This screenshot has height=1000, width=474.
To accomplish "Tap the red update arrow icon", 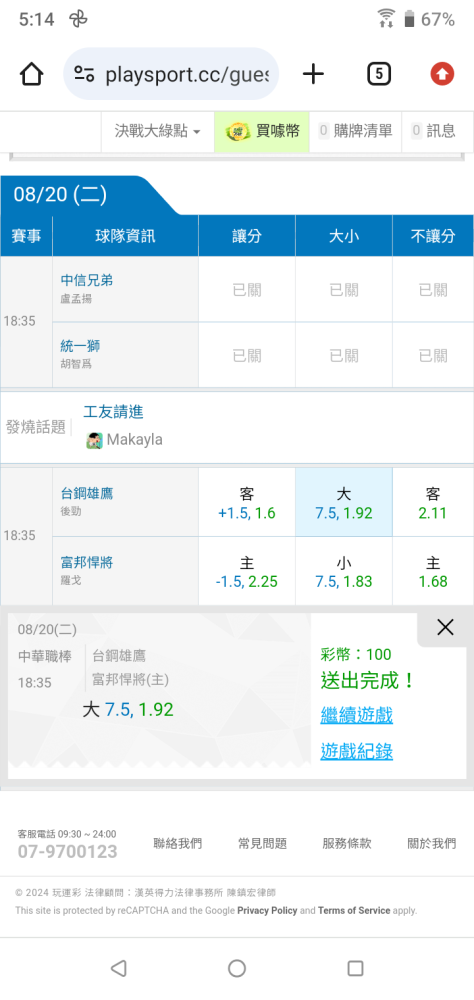I will [442, 75].
